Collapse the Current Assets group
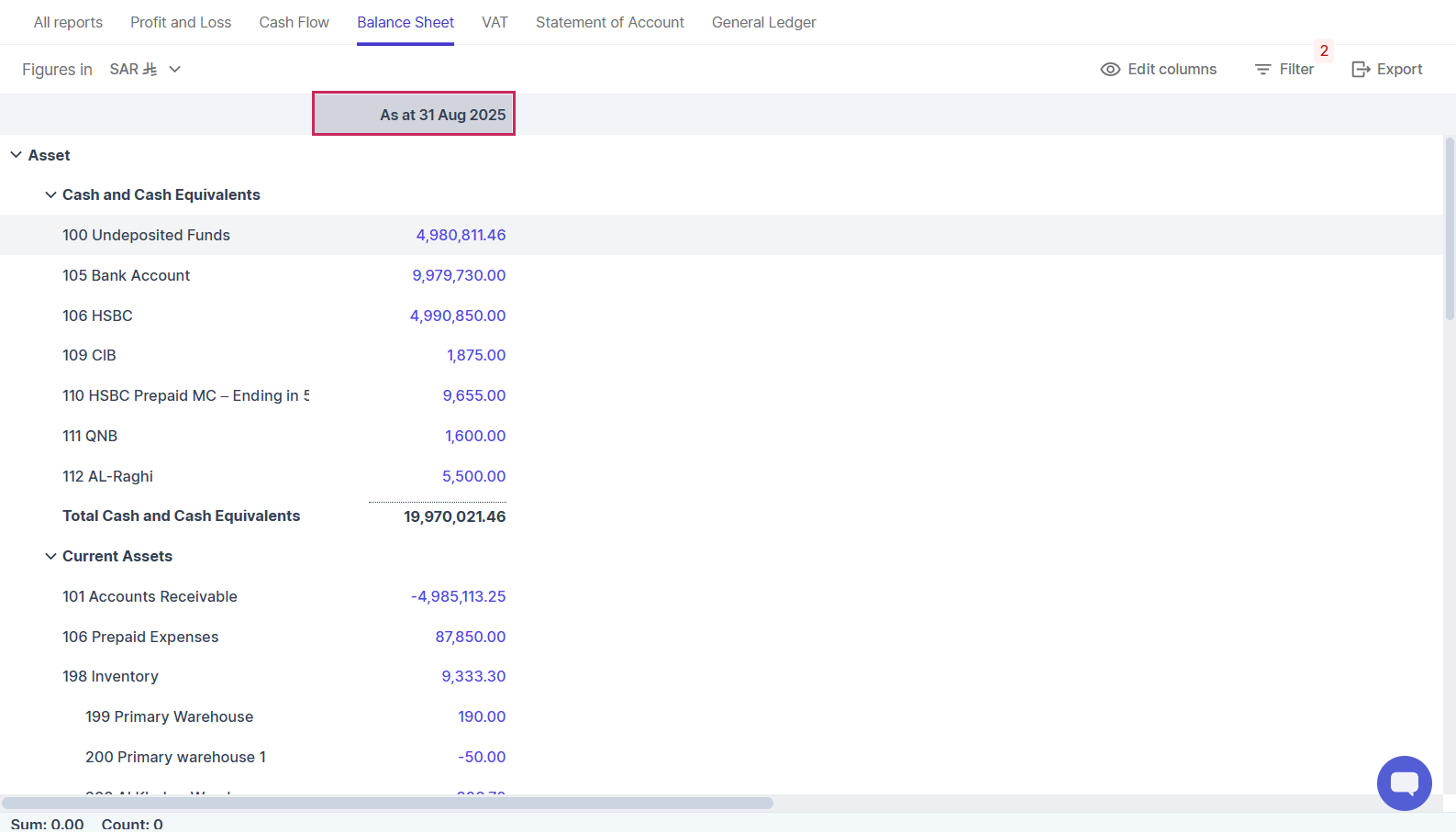The width and height of the screenshot is (1456, 832). tap(50, 556)
